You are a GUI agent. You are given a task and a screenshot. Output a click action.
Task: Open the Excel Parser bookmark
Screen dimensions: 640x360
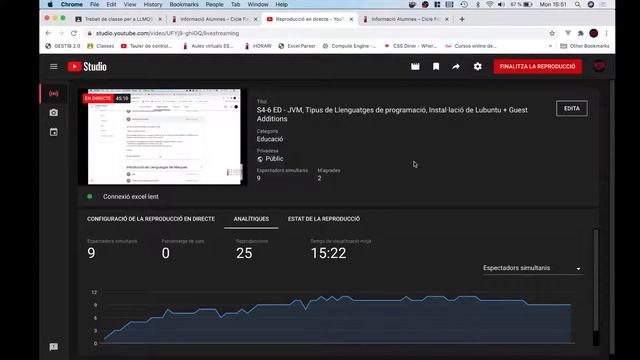coord(297,46)
